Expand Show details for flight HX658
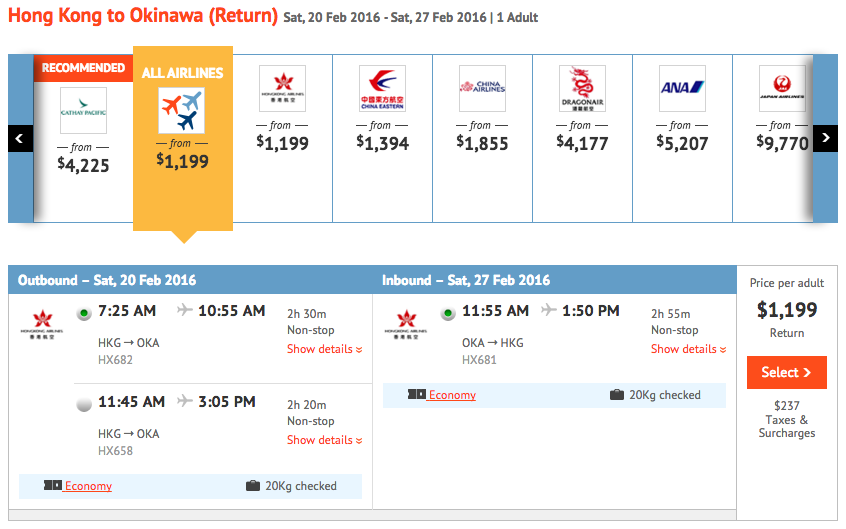This screenshot has height=529, width=846. tap(324, 440)
